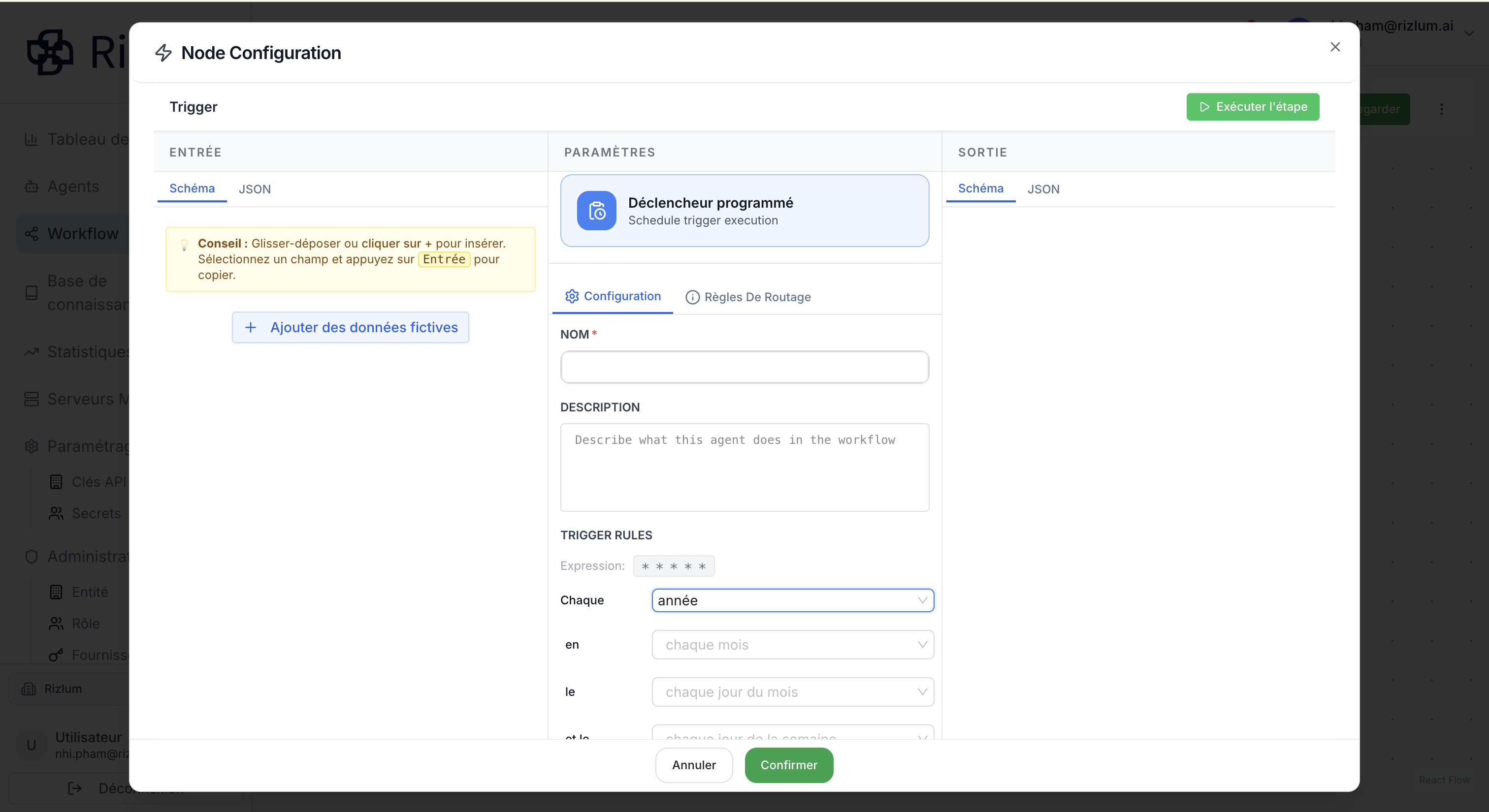Open the Règles De Routage tab
The width and height of the screenshot is (1489, 812).
(x=748, y=297)
